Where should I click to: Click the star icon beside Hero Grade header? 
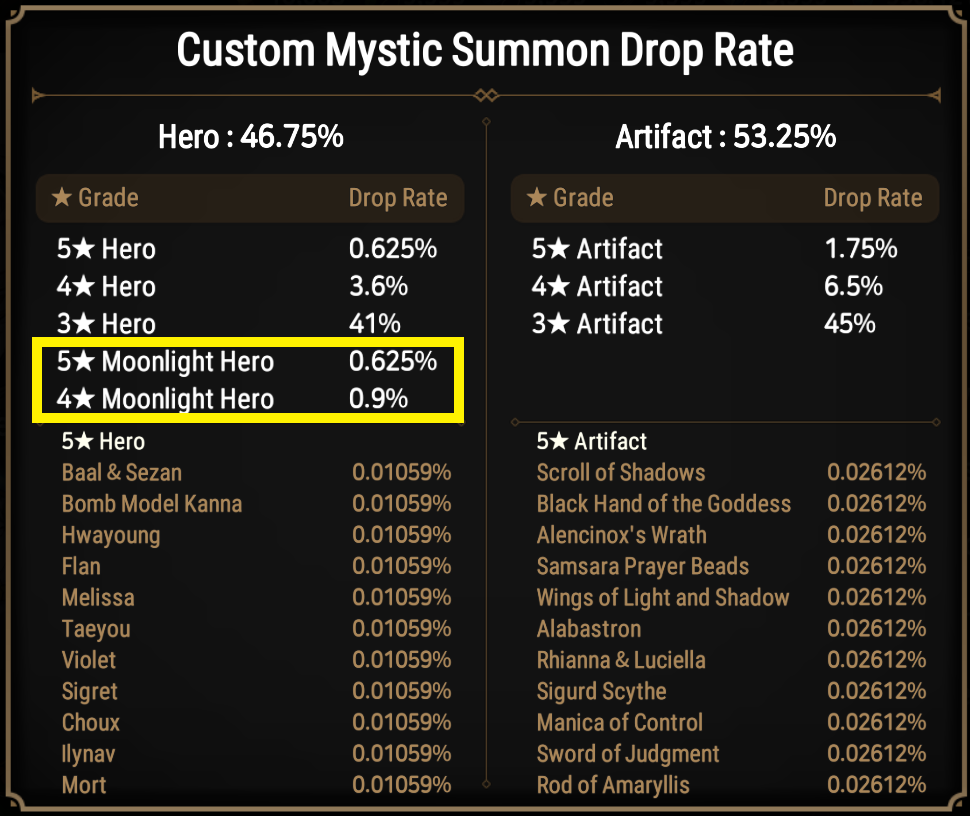tap(62, 197)
